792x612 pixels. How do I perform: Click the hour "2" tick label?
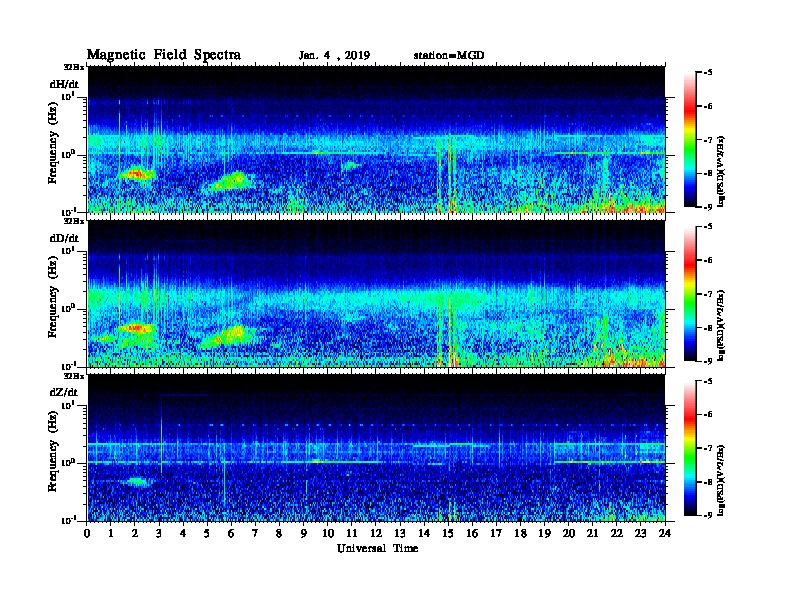tap(135, 533)
